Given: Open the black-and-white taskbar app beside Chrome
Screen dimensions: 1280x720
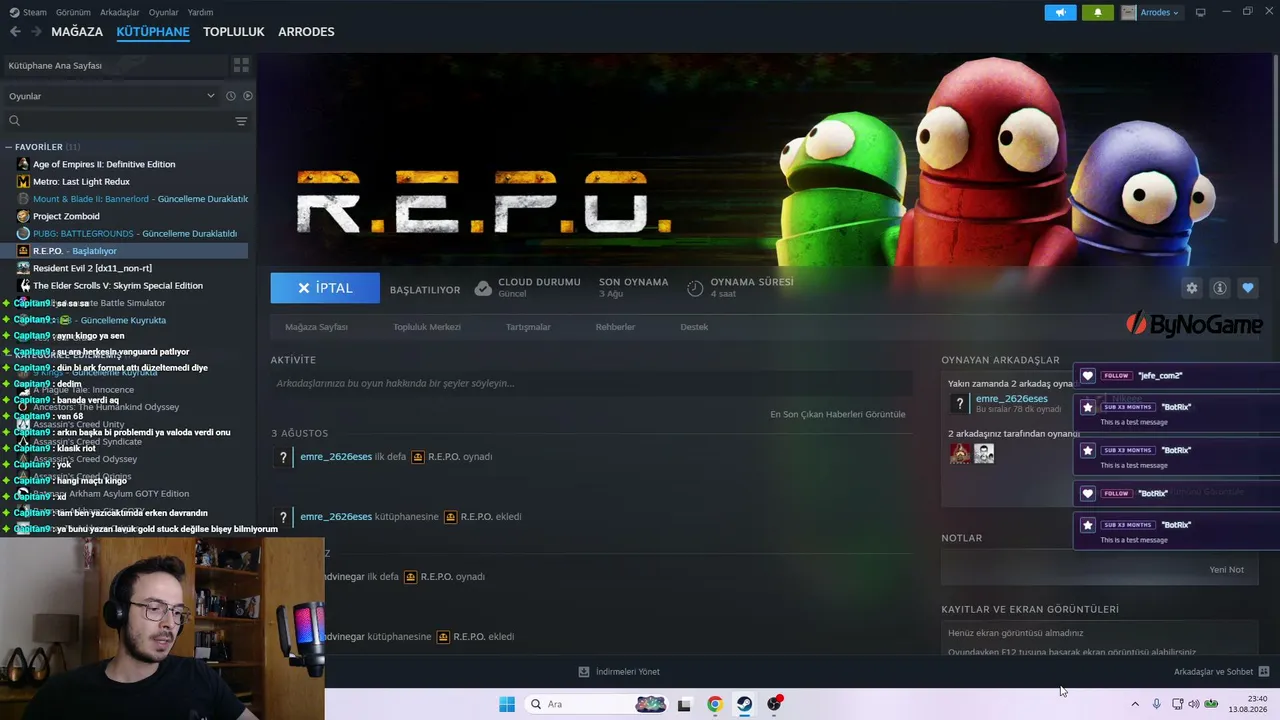Looking at the screenshot, I should click(685, 704).
